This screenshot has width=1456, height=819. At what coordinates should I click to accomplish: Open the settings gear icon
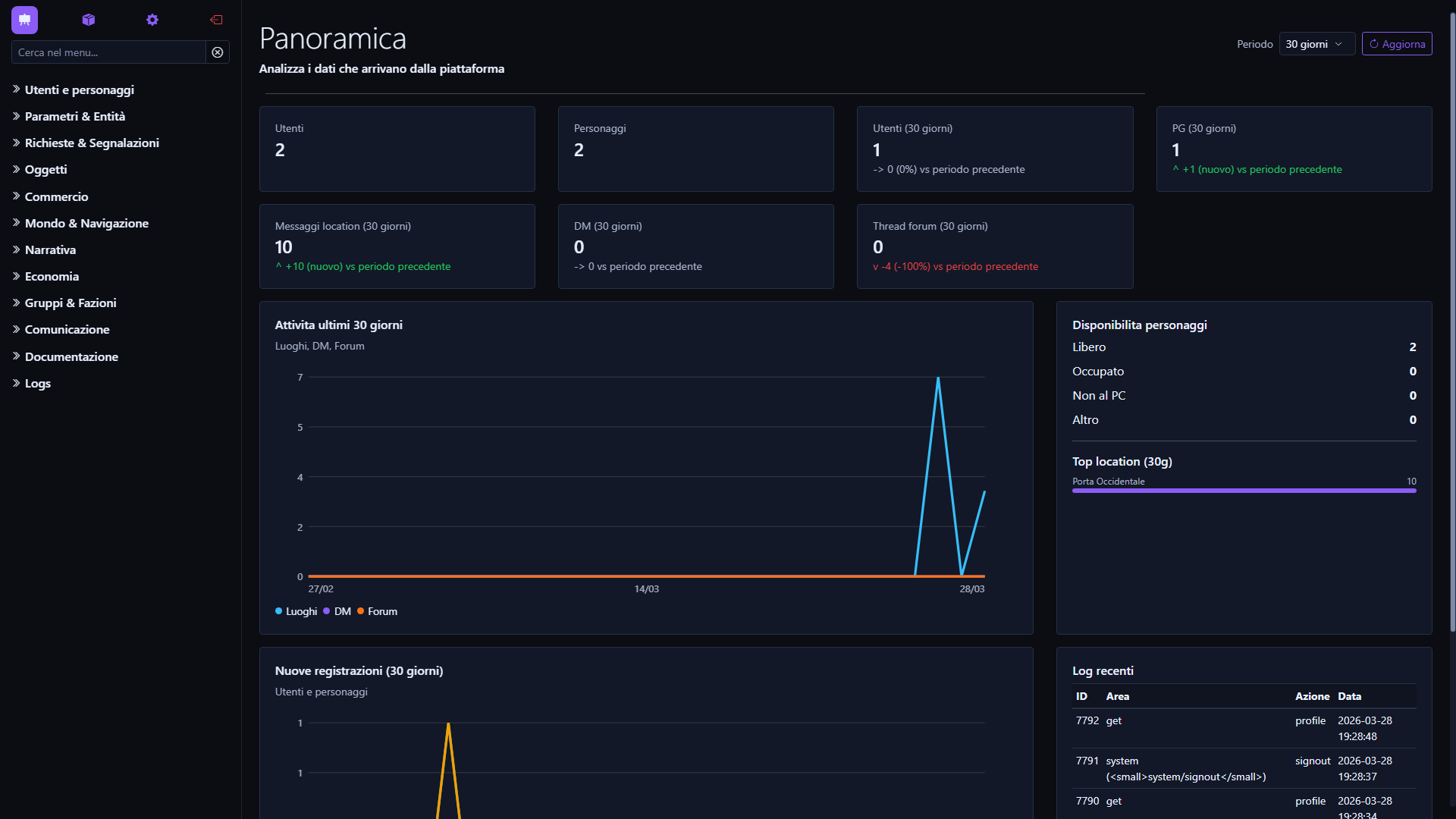152,20
